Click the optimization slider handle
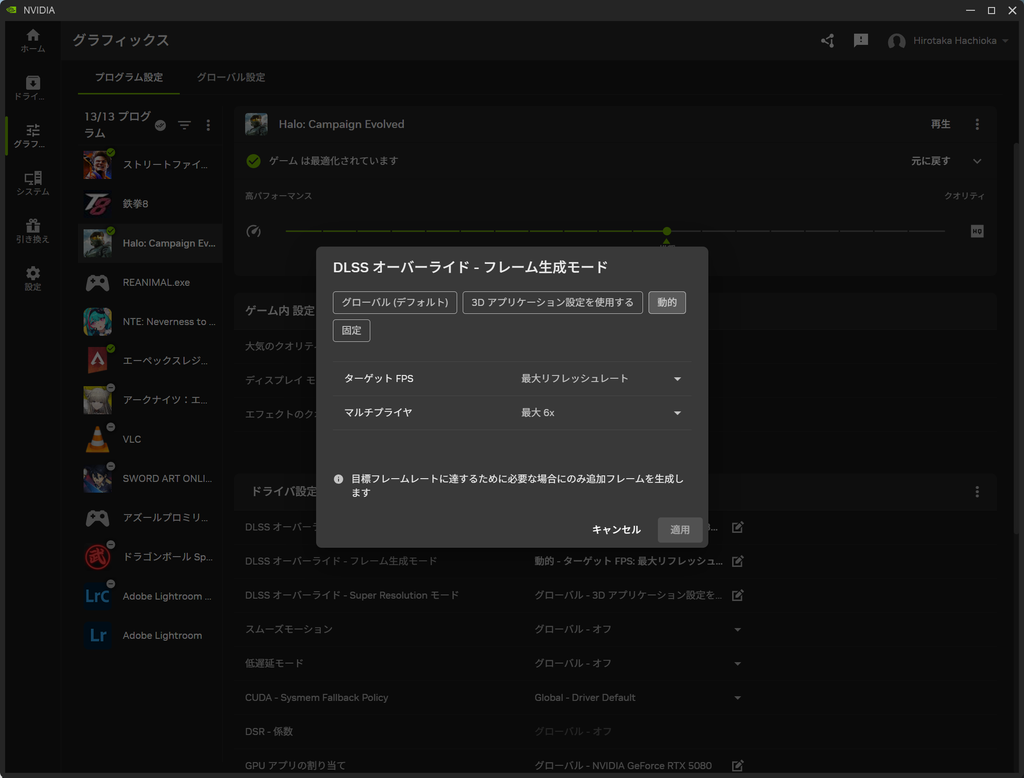This screenshot has height=778, width=1024. click(x=667, y=231)
